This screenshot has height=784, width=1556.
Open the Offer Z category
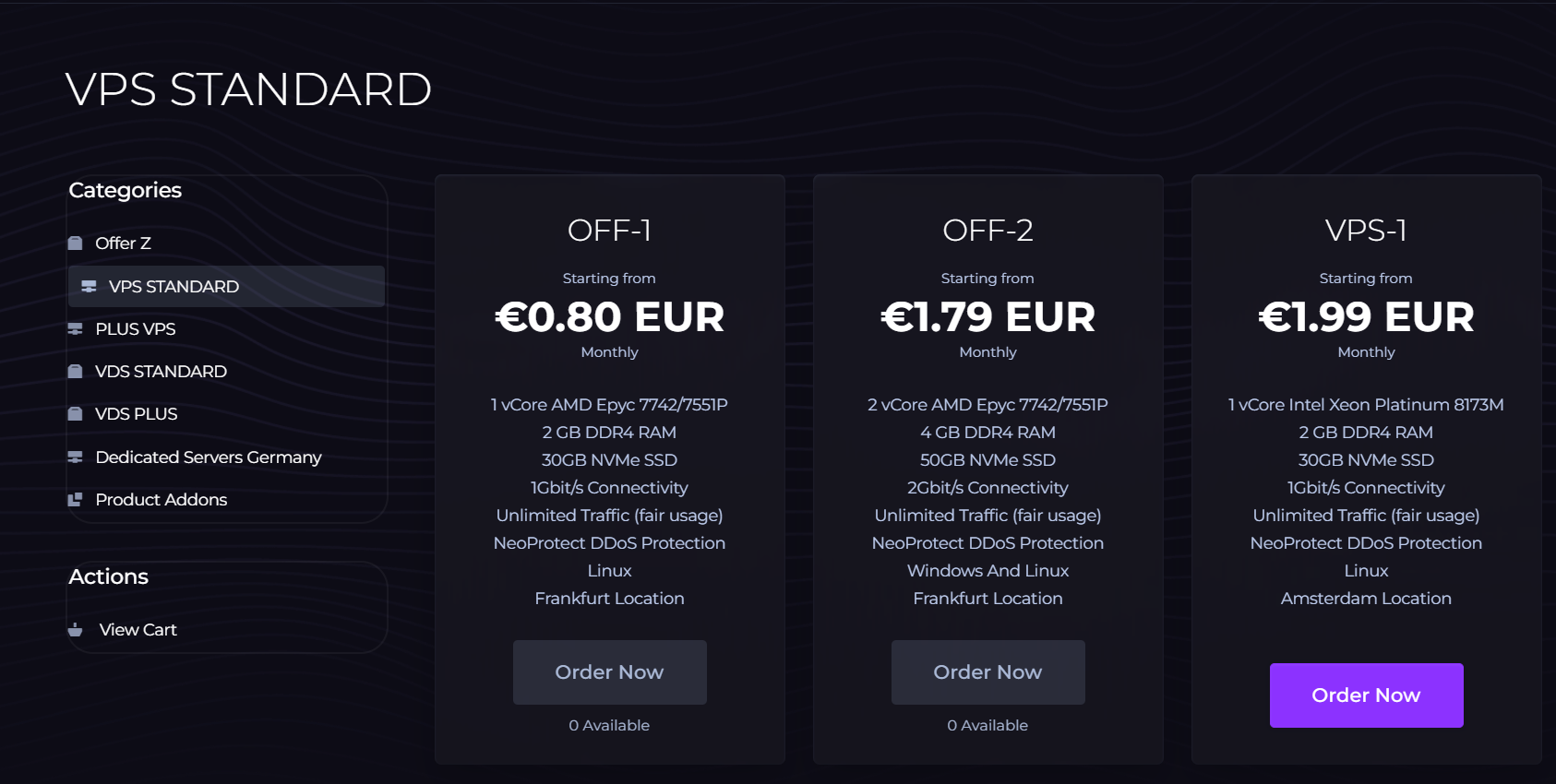123,244
